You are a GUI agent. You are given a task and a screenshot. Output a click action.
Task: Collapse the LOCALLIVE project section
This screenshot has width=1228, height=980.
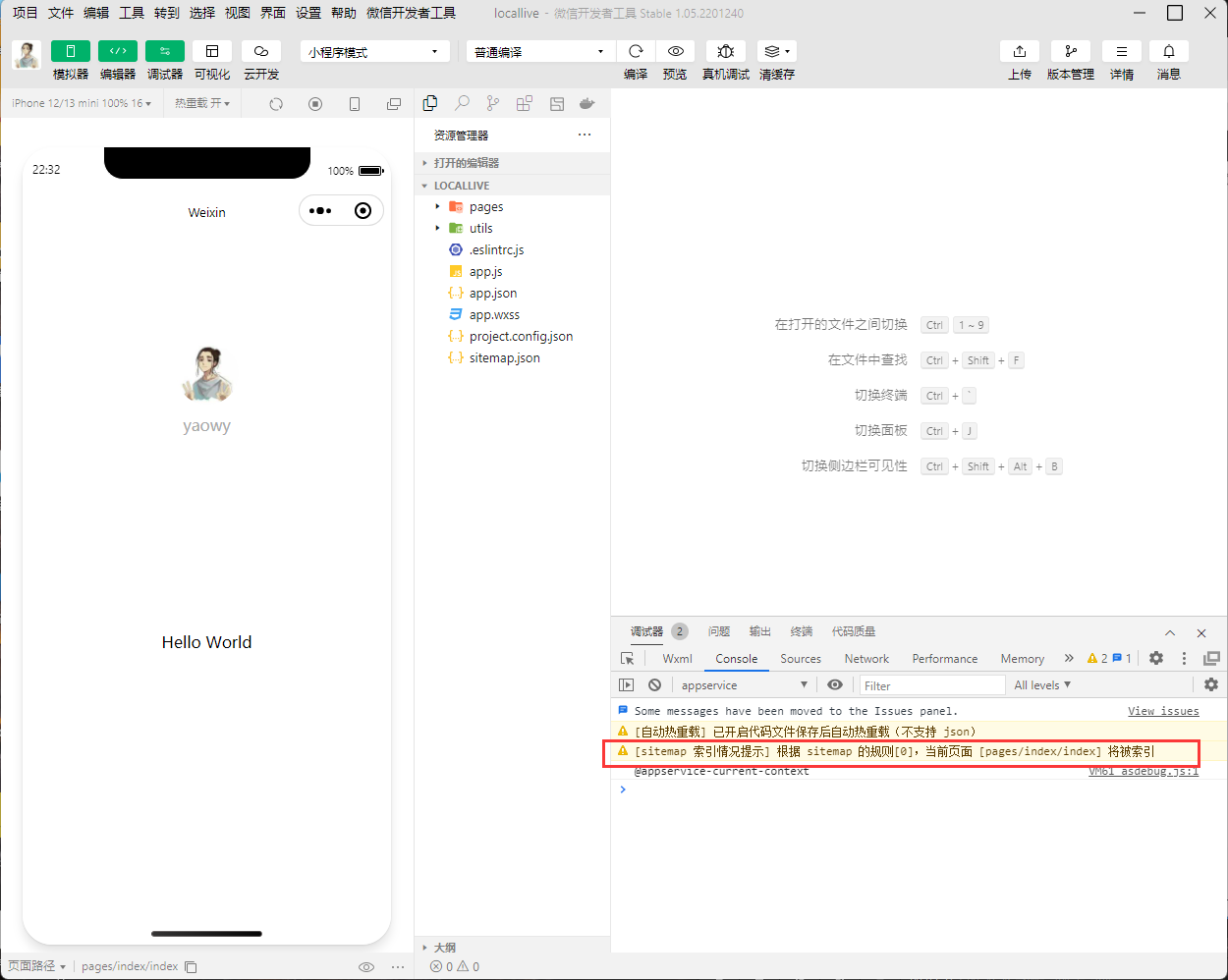(513, 186)
